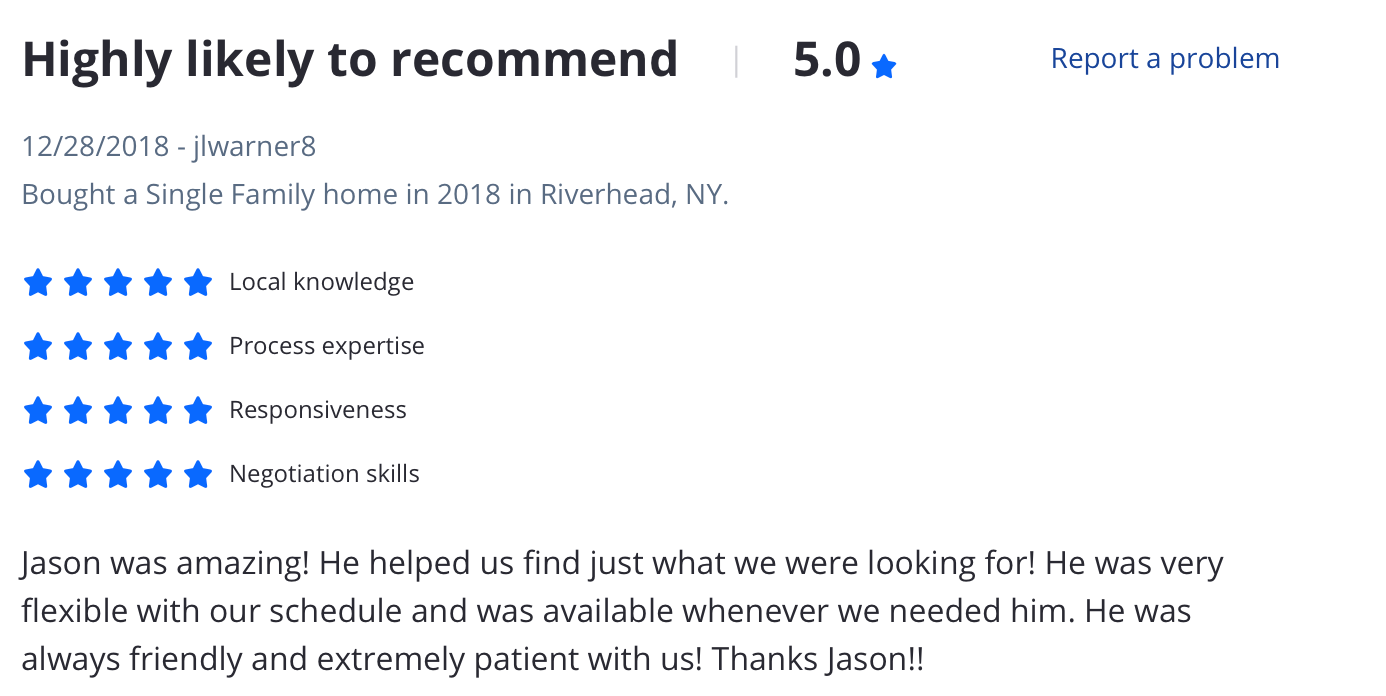Image resolution: width=1386 pixels, height=696 pixels.
Task: Click the Local knowledge label
Action: point(322,283)
